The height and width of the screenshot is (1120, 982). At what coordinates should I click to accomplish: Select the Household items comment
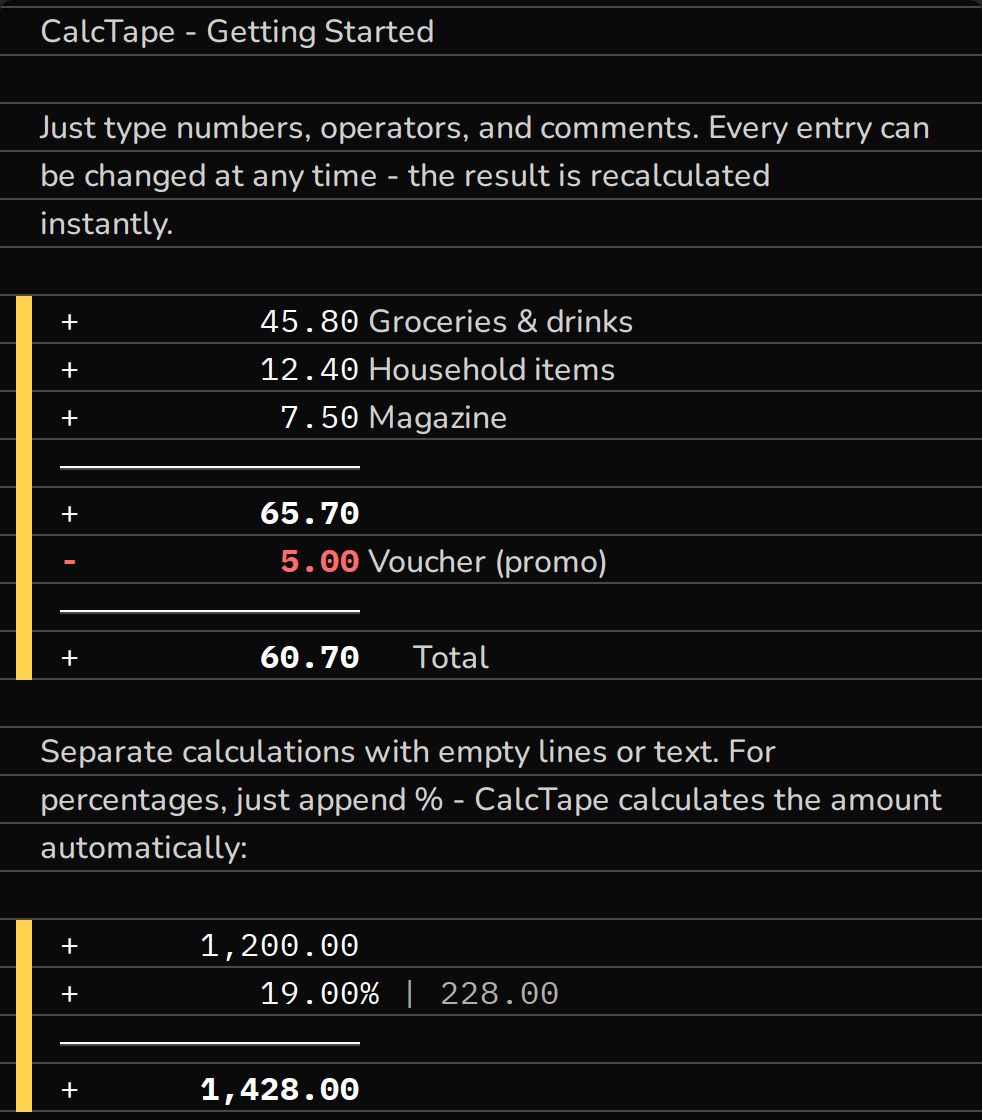point(491,370)
